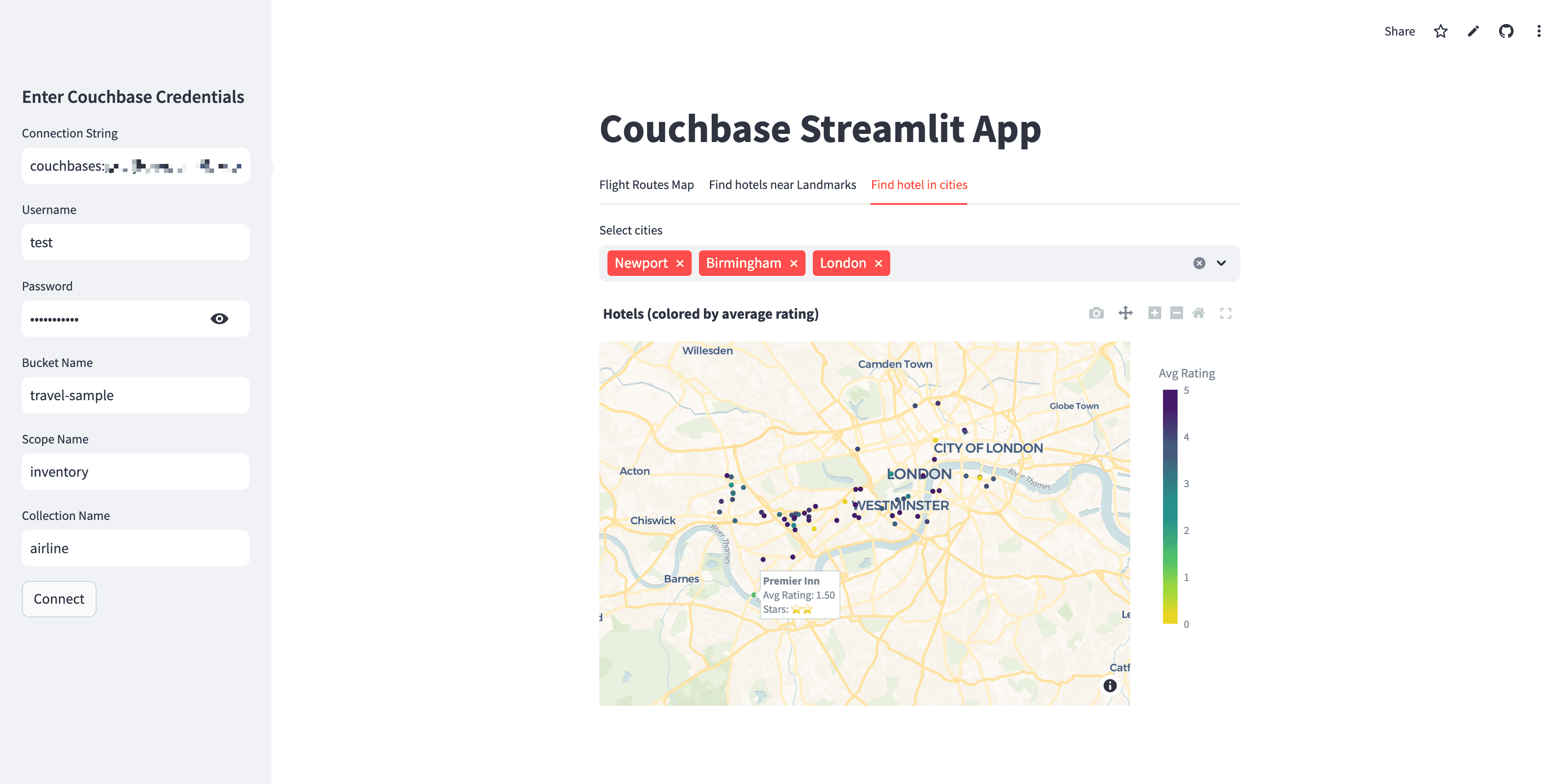Clear all selected cities

click(1199, 263)
